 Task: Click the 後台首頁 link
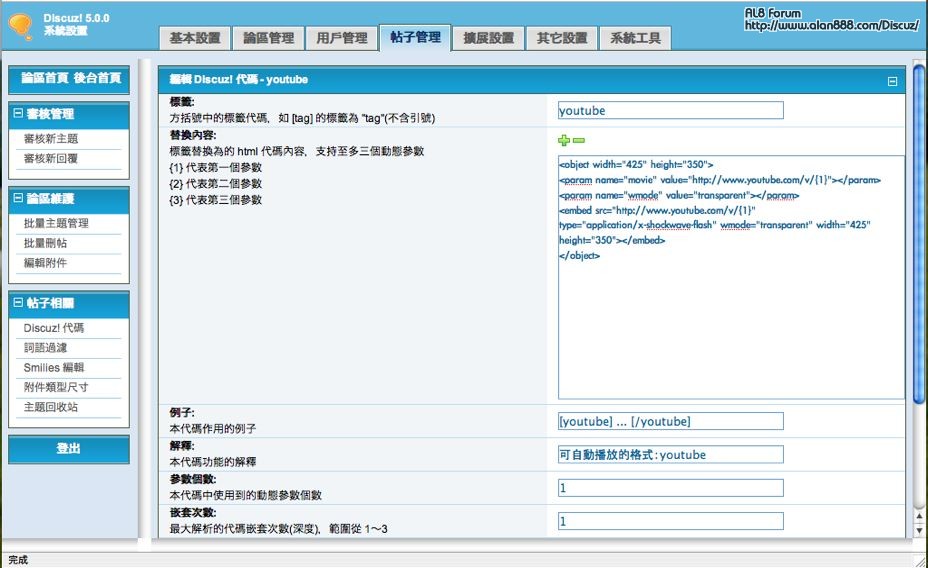98,78
